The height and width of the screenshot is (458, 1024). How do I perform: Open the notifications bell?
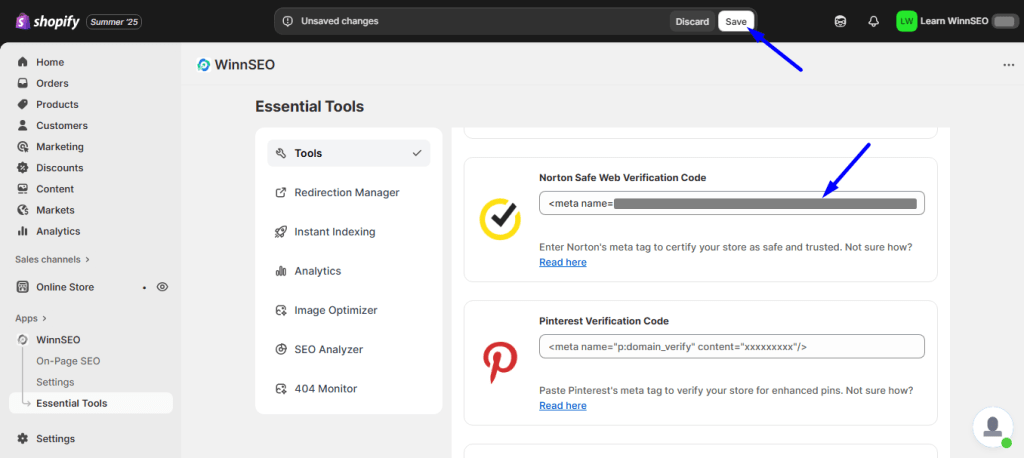coord(873,22)
